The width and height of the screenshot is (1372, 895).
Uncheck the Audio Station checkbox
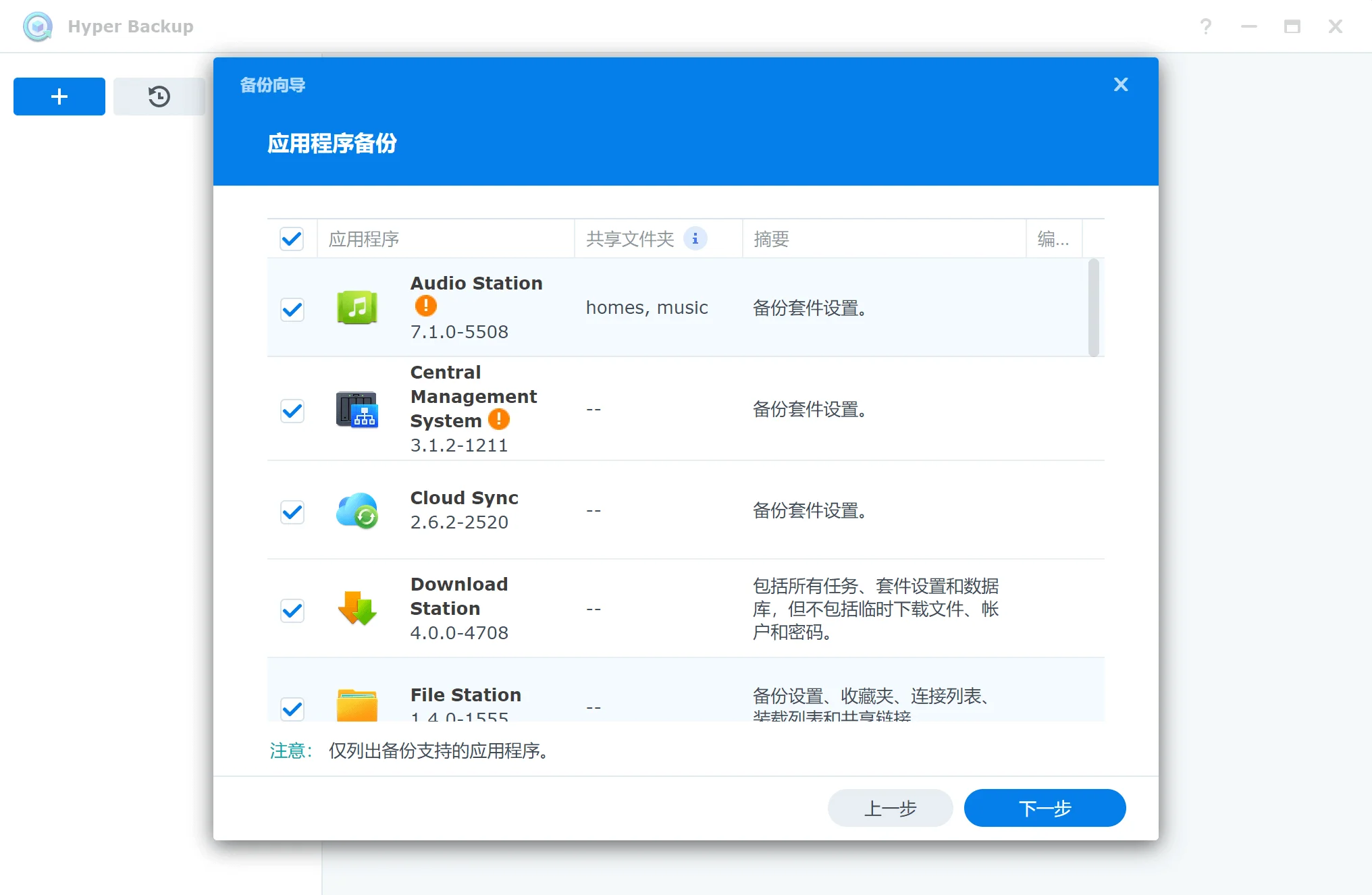tap(292, 309)
